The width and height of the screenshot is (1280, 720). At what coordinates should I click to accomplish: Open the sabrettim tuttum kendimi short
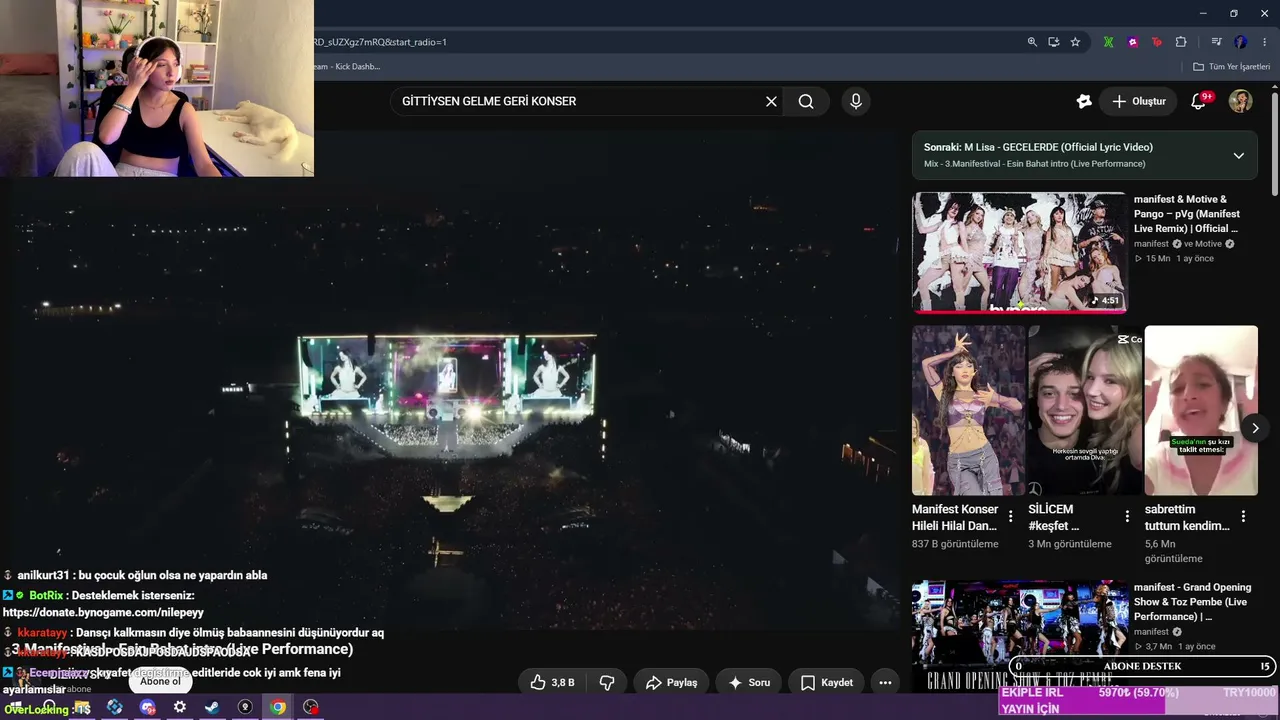pyautogui.click(x=1201, y=410)
